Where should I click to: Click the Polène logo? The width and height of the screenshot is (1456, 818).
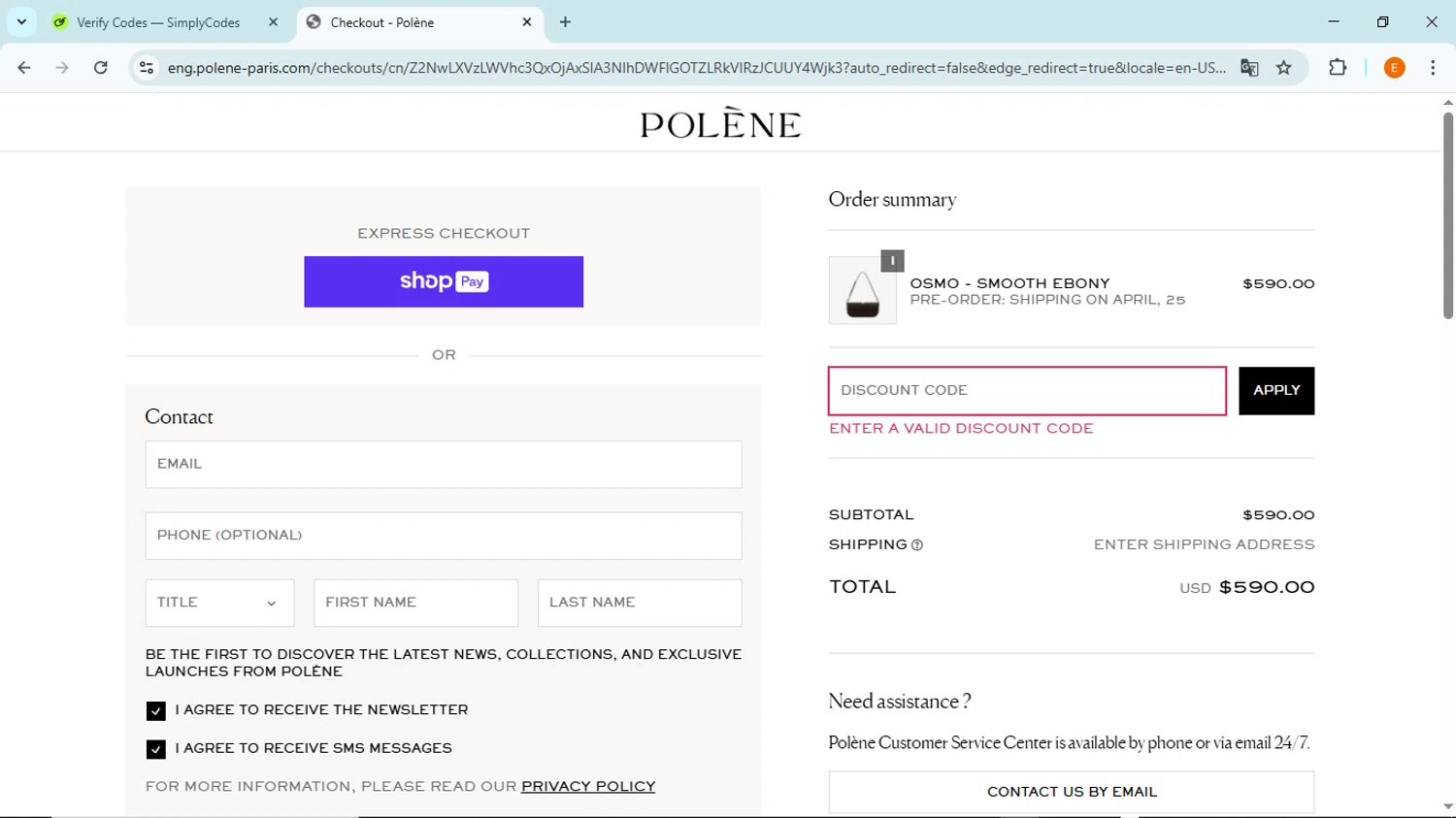click(x=720, y=123)
